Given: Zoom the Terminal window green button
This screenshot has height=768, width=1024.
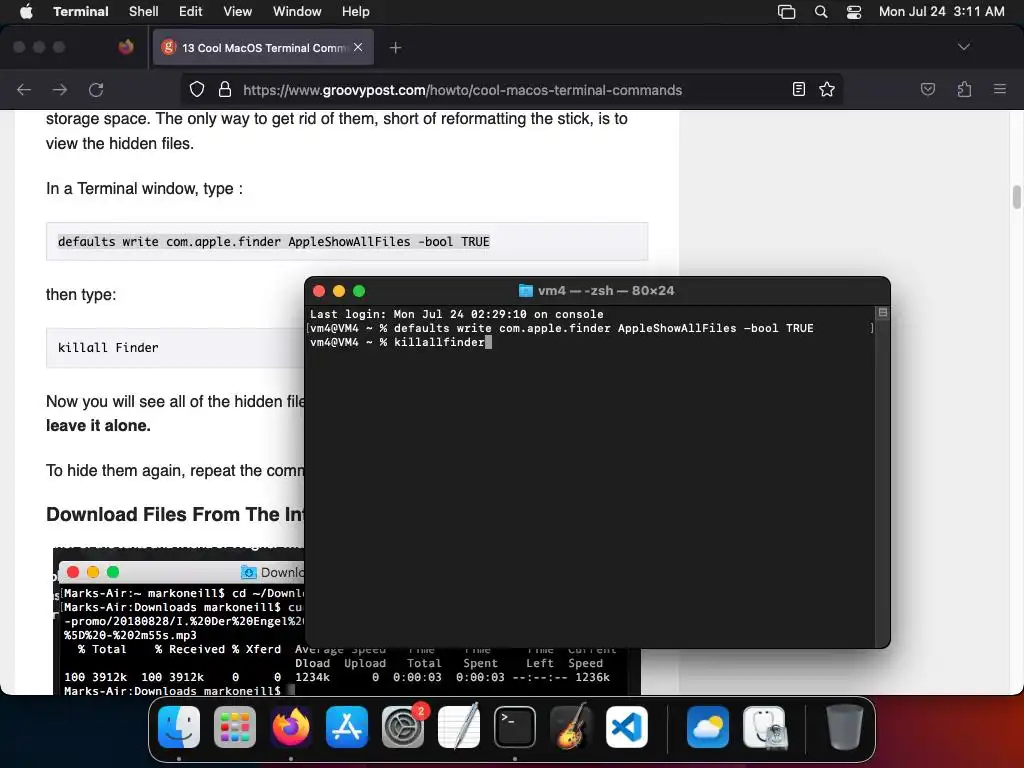Looking at the screenshot, I should (x=359, y=291).
